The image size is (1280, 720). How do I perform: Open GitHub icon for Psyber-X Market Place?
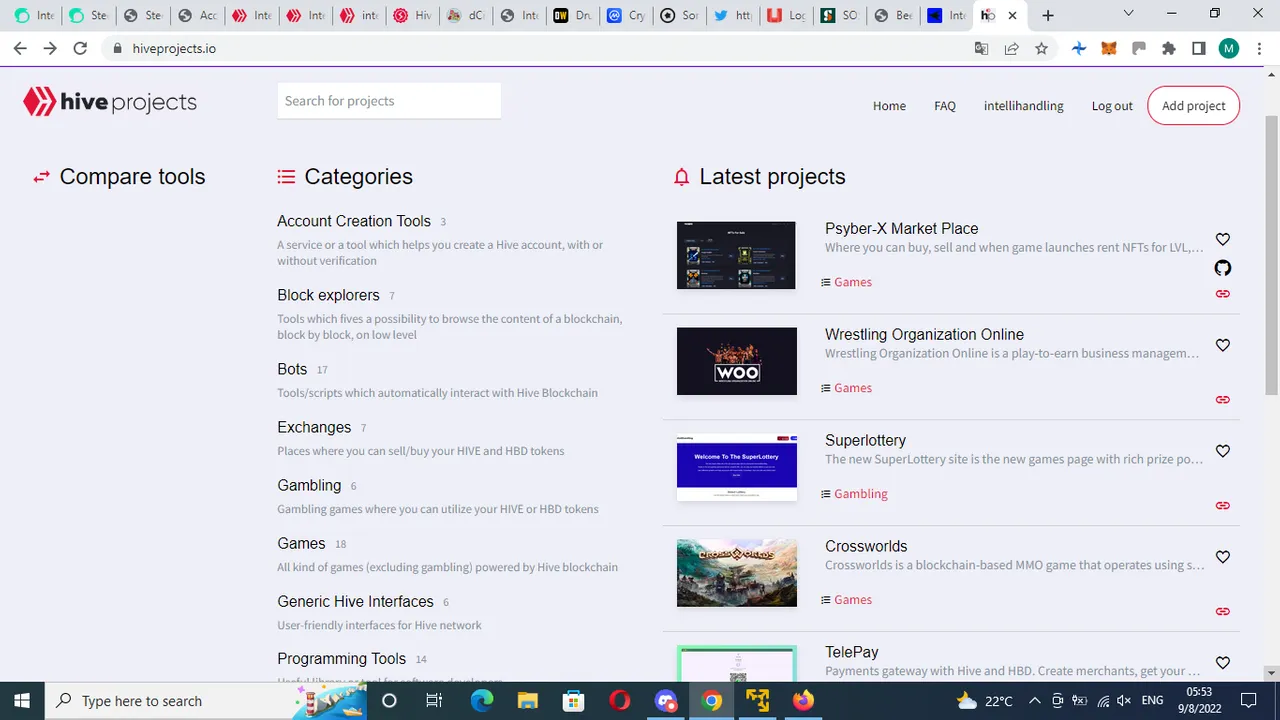pyautogui.click(x=1222, y=268)
